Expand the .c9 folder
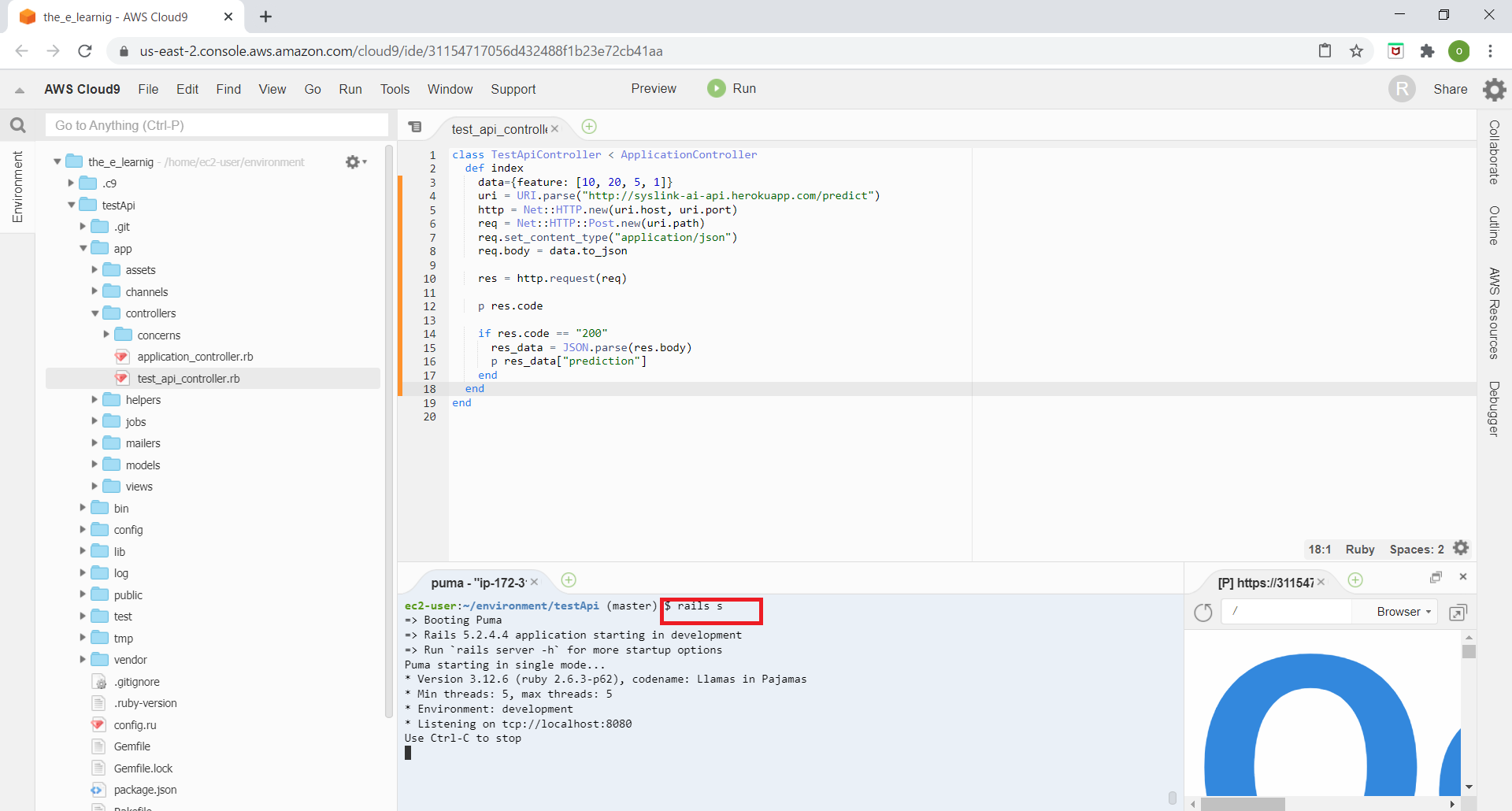This screenshot has height=811, width=1512. coord(71,183)
